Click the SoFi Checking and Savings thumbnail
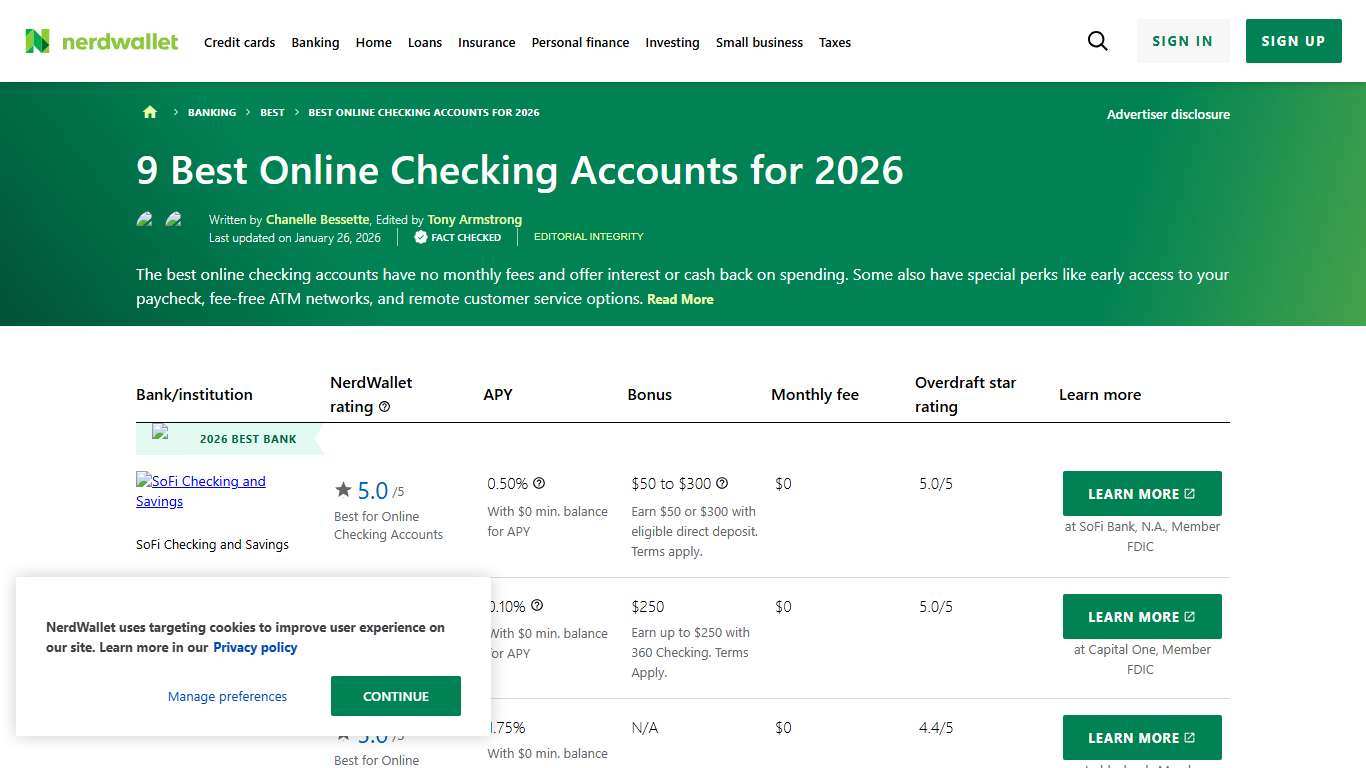 [200, 491]
